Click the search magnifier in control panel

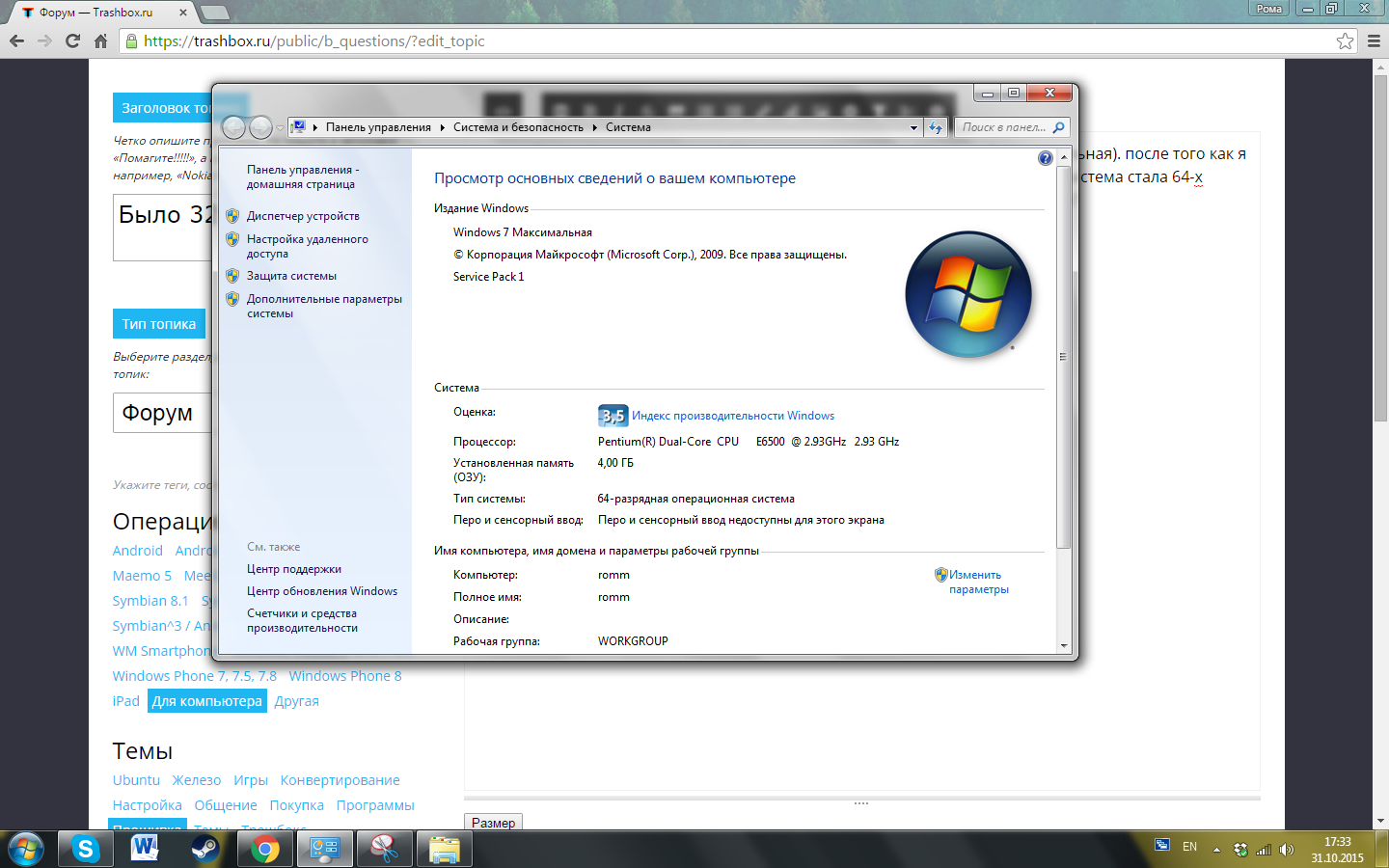(x=1058, y=127)
